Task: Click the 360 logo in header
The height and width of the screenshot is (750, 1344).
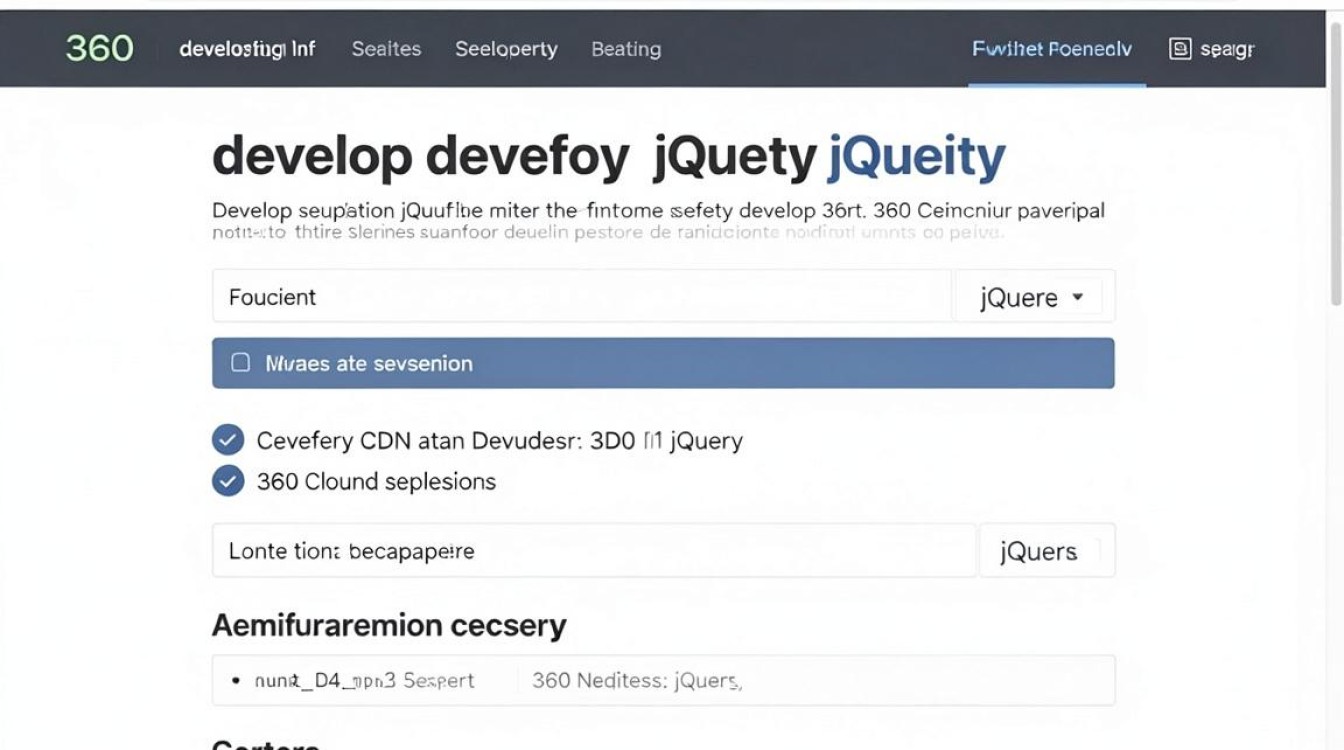Action: pyautogui.click(x=99, y=48)
